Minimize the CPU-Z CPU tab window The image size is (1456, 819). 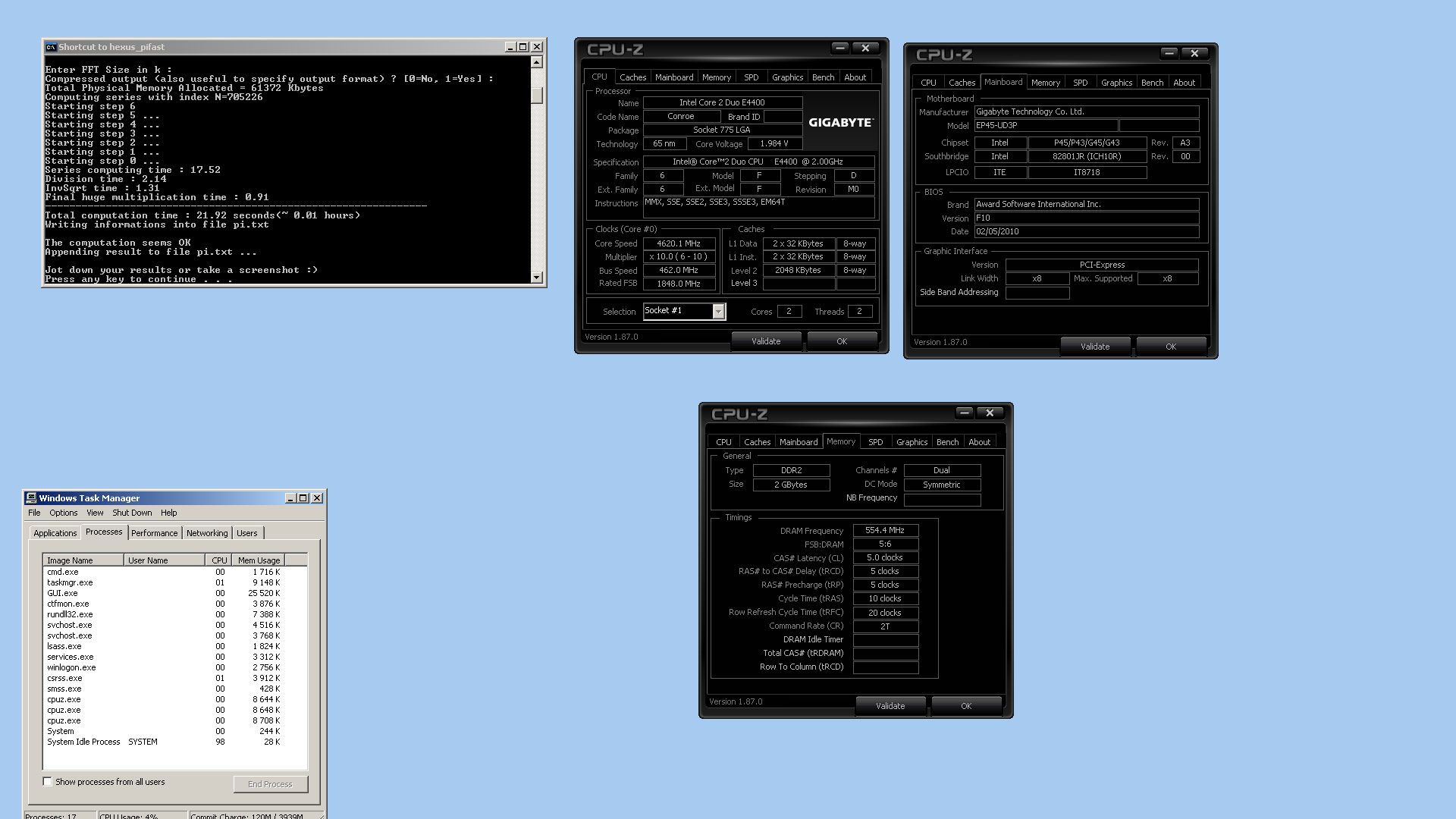(x=839, y=48)
